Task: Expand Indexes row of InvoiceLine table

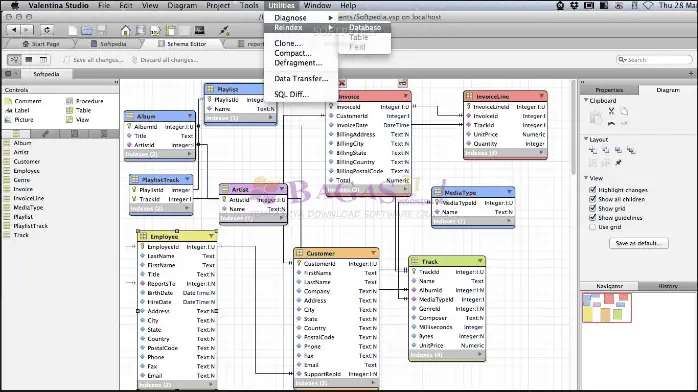Action: tap(542, 153)
